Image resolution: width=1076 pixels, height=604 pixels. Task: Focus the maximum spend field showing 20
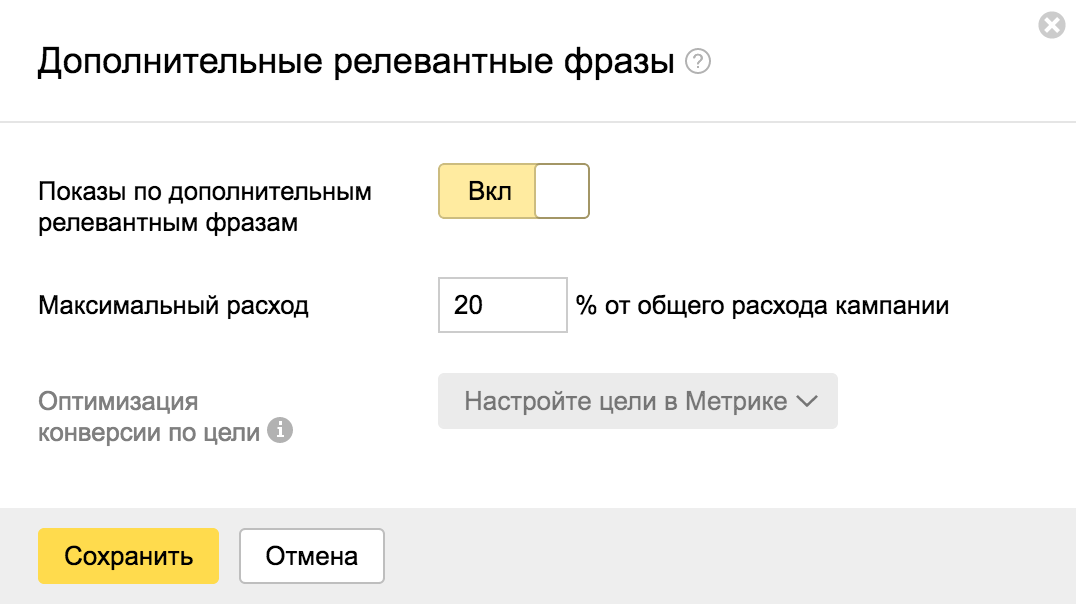pyautogui.click(x=502, y=305)
